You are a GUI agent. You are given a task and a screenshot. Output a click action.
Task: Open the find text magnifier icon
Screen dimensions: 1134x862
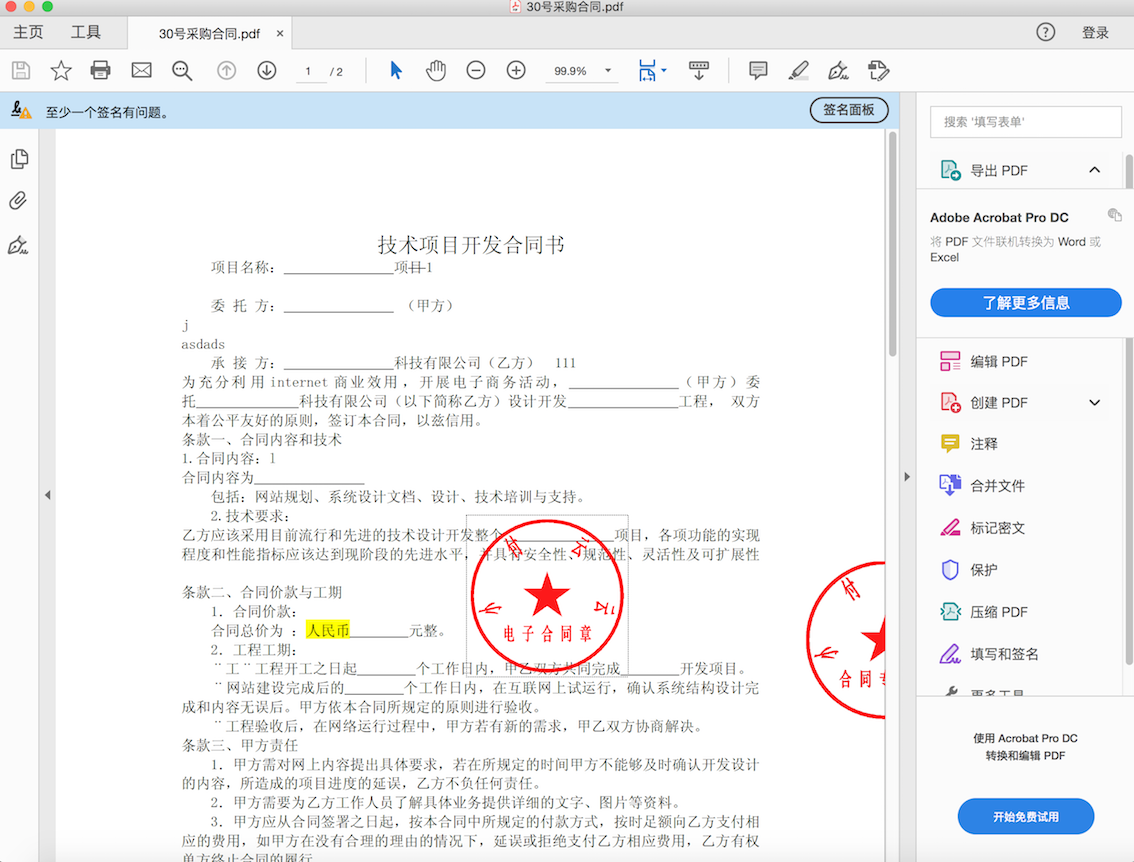182,70
